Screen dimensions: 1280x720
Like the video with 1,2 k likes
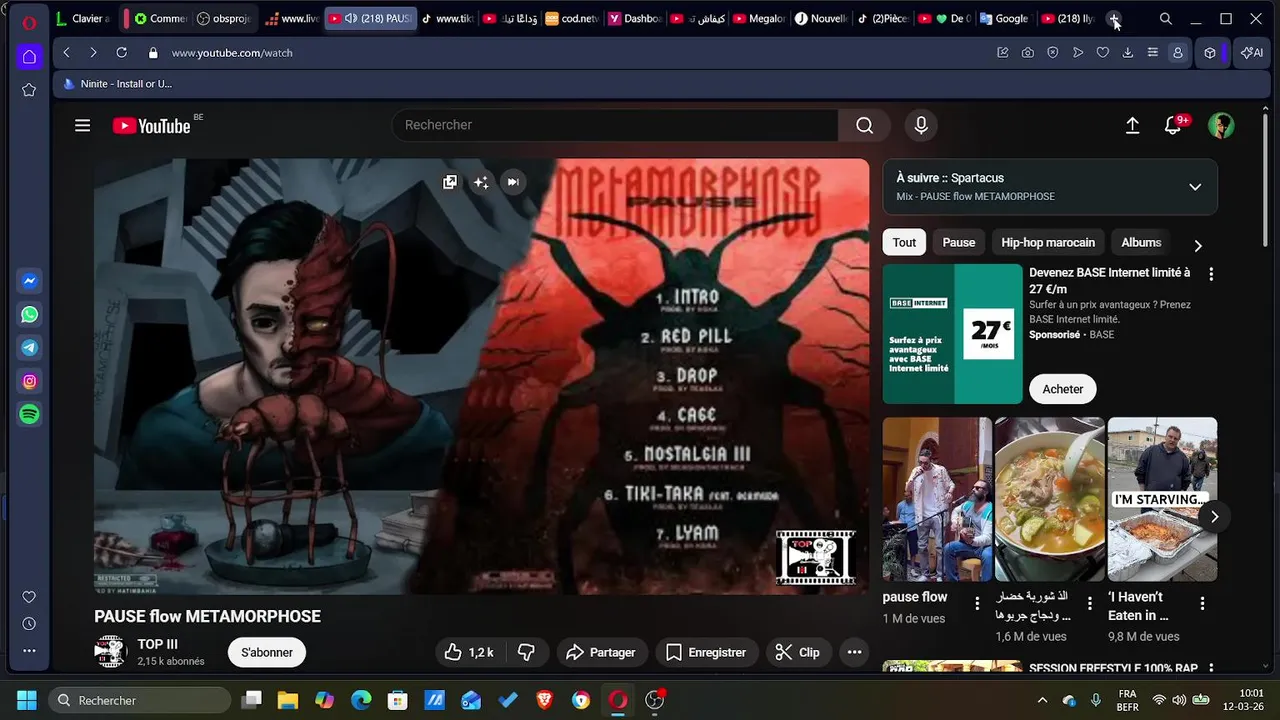[469, 652]
